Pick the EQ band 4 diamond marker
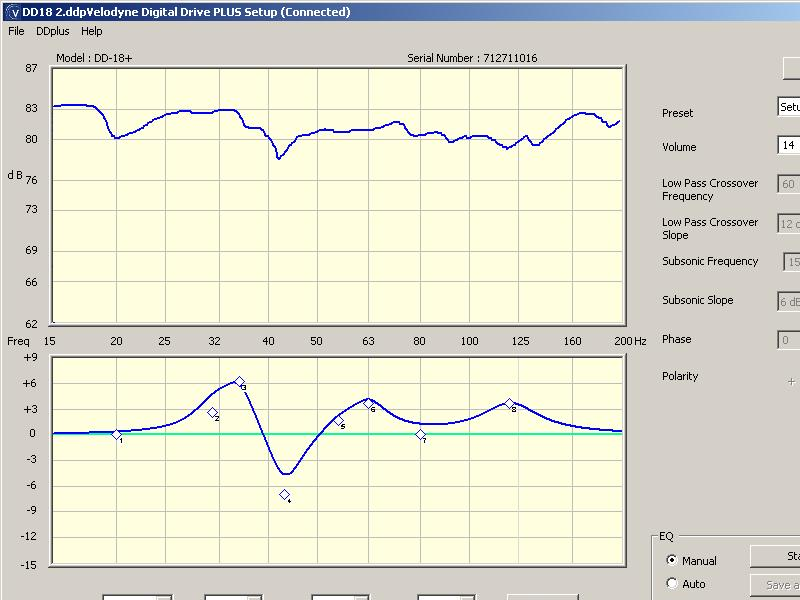The width and height of the screenshot is (800, 600). tap(285, 495)
